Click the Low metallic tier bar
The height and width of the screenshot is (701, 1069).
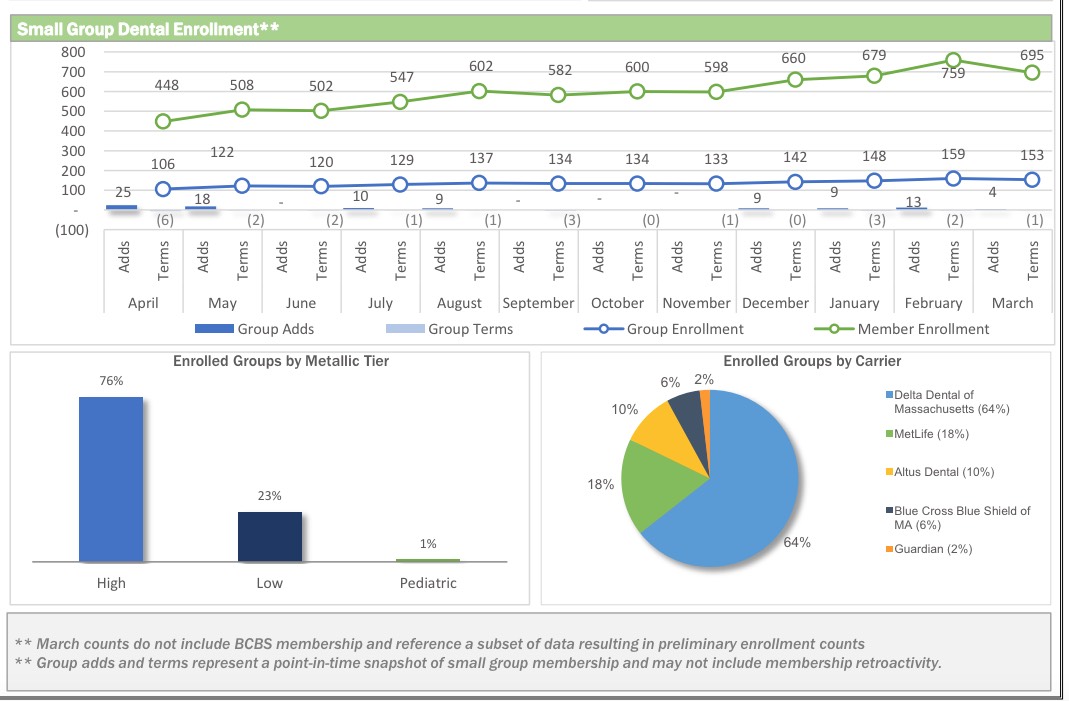(x=269, y=536)
